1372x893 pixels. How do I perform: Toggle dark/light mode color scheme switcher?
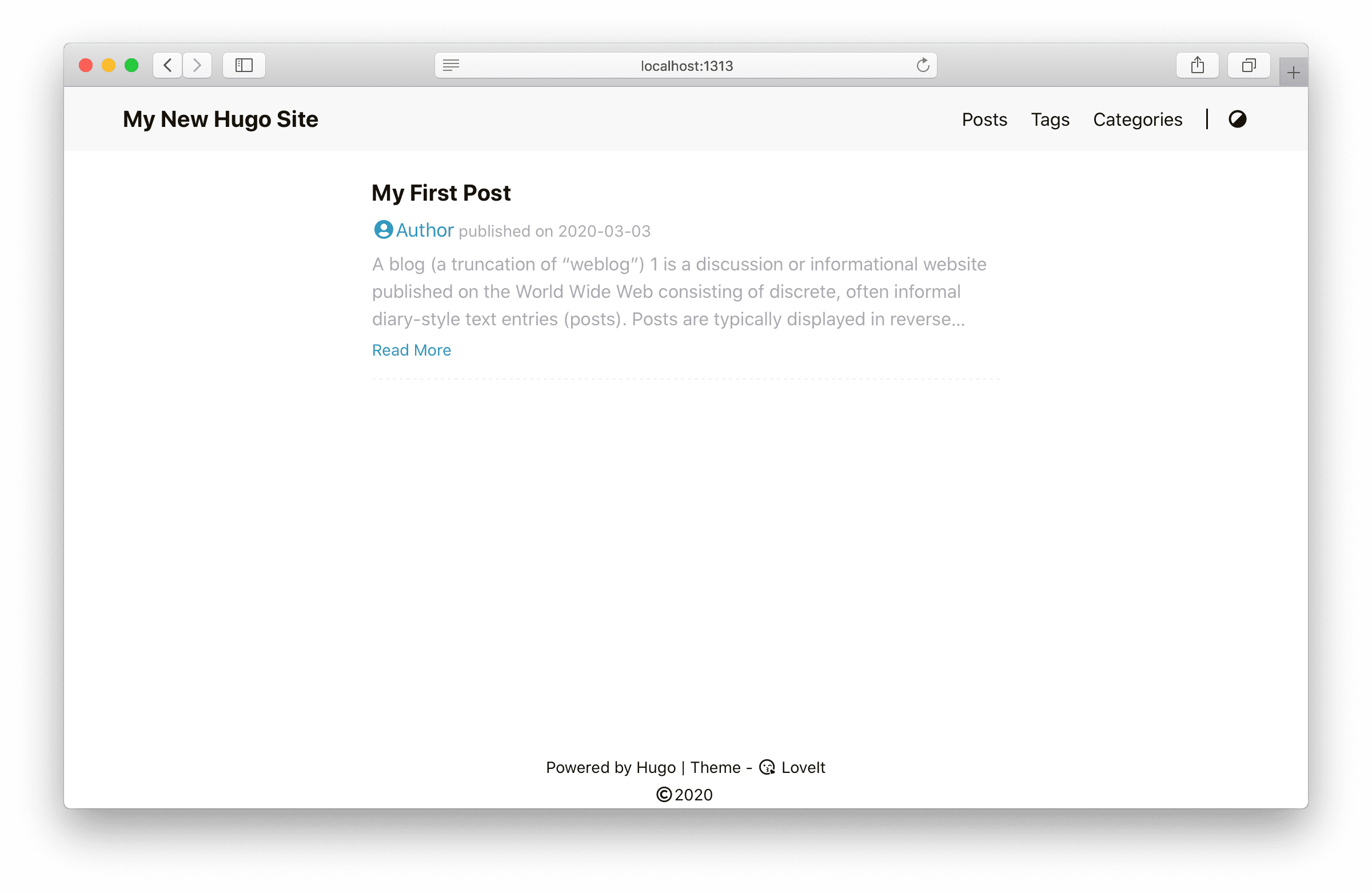point(1239,119)
